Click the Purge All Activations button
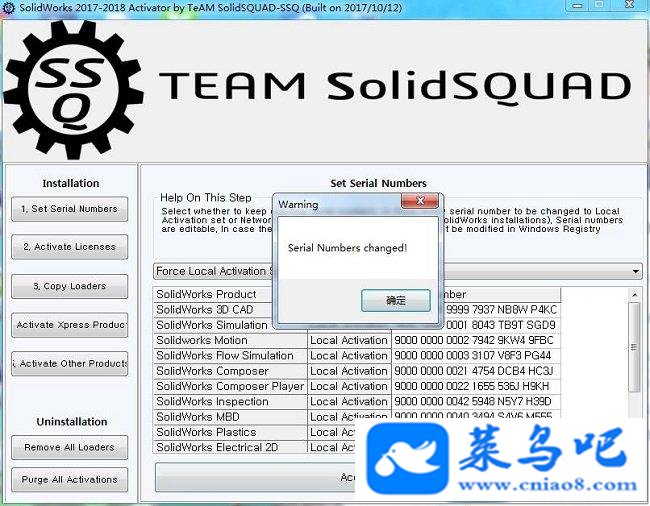Screen dimensions: 650x506 click(x=70, y=479)
